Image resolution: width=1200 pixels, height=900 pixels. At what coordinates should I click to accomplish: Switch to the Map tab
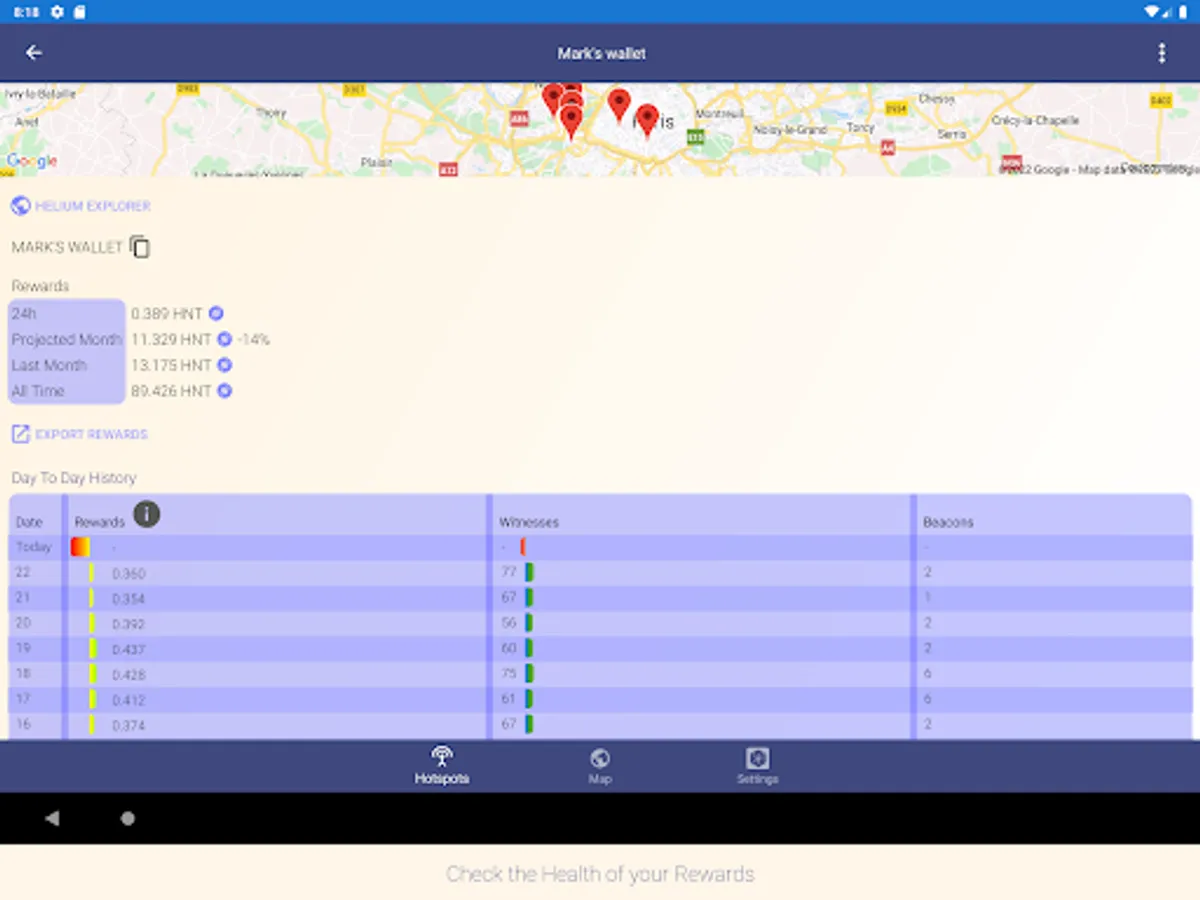(600, 765)
